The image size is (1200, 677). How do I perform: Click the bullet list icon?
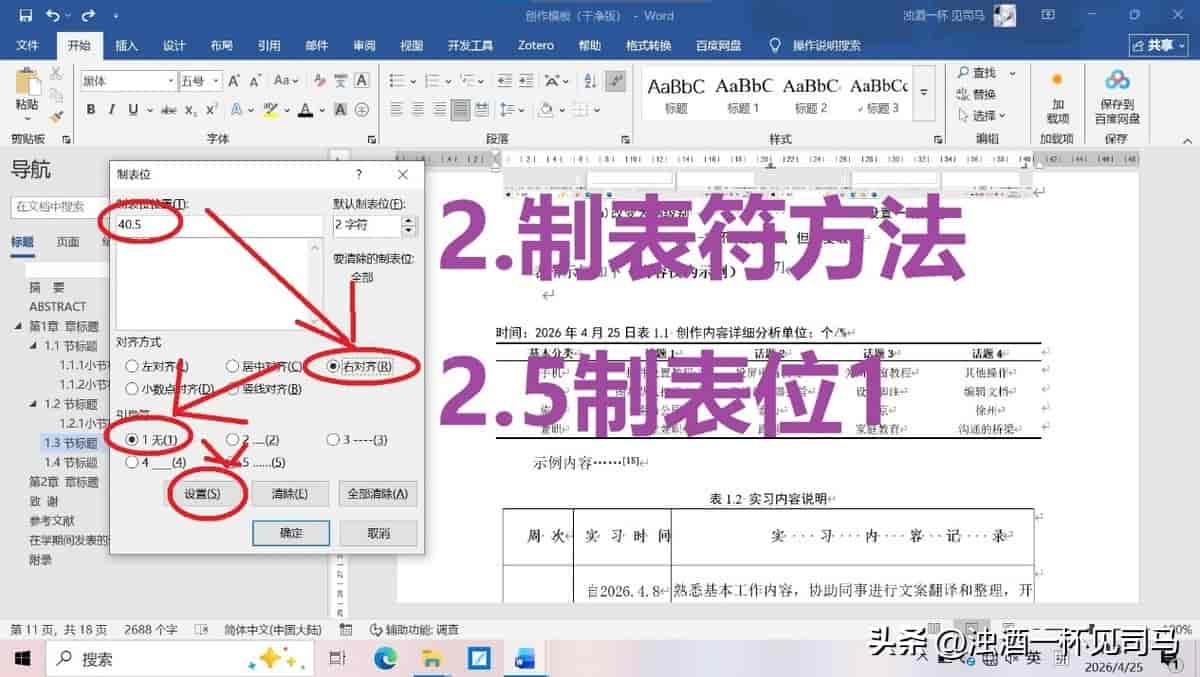point(396,81)
